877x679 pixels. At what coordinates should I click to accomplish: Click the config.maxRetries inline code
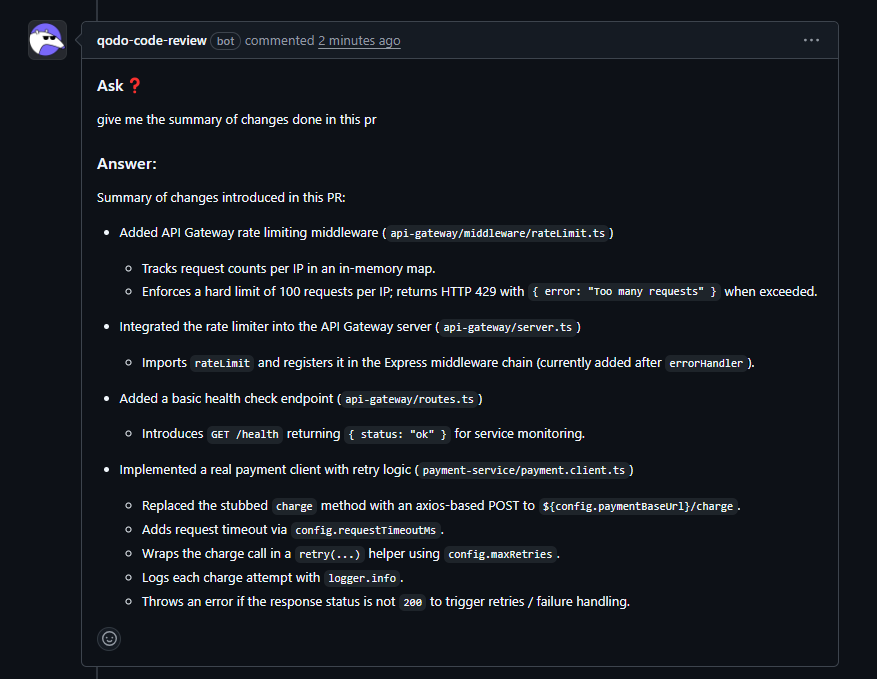click(500, 554)
